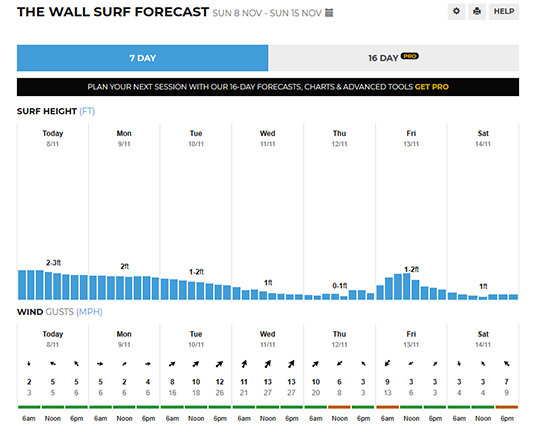This screenshot has width=533, height=434.
Task: Switch to the 7 DAY tab
Action: point(142,58)
